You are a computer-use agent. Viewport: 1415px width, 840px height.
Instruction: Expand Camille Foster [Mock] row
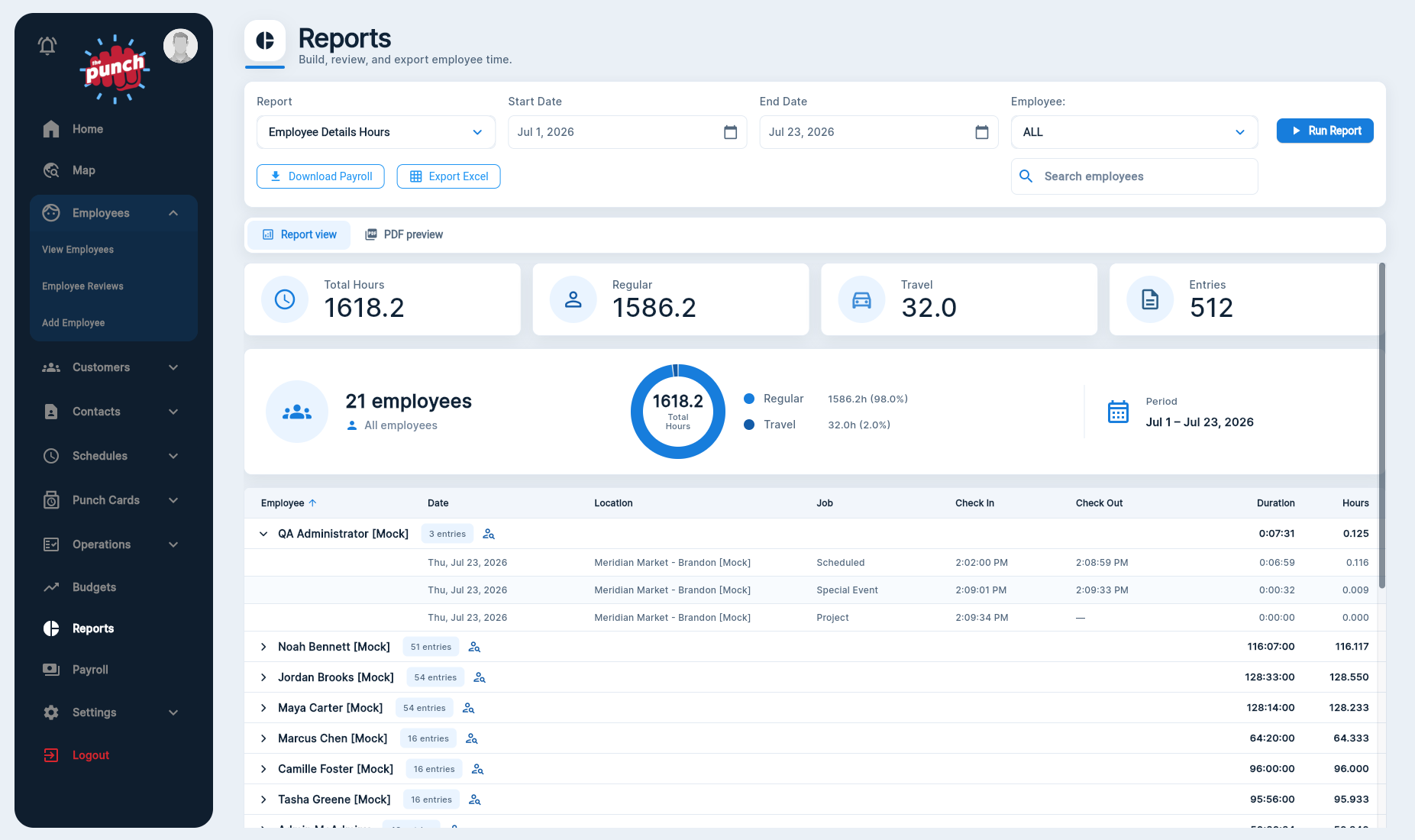(263, 769)
